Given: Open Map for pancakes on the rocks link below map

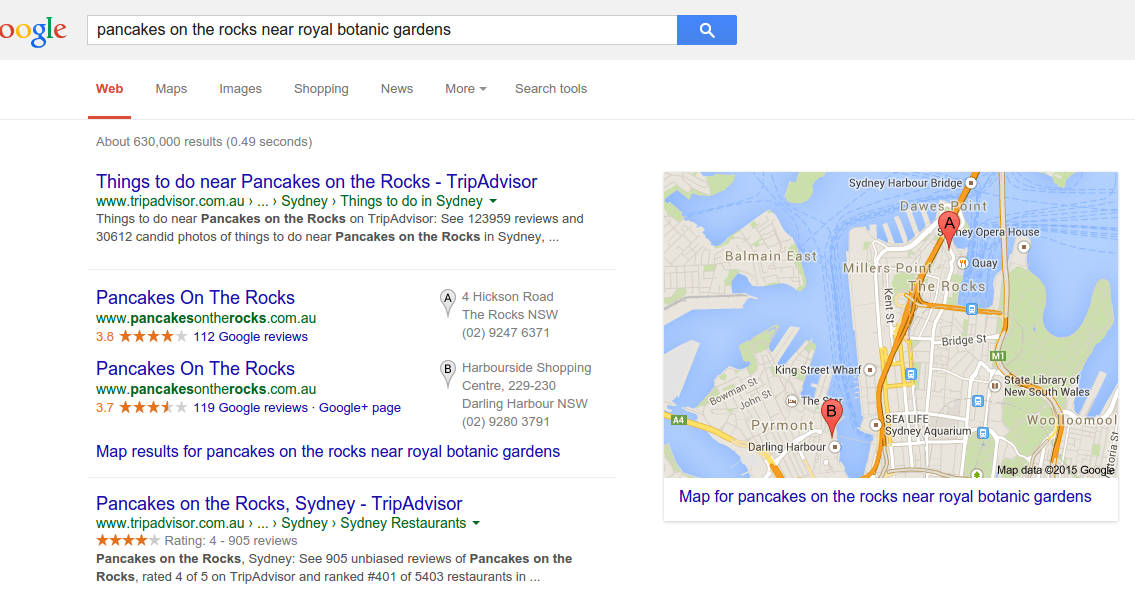Looking at the screenshot, I should tap(885, 496).
